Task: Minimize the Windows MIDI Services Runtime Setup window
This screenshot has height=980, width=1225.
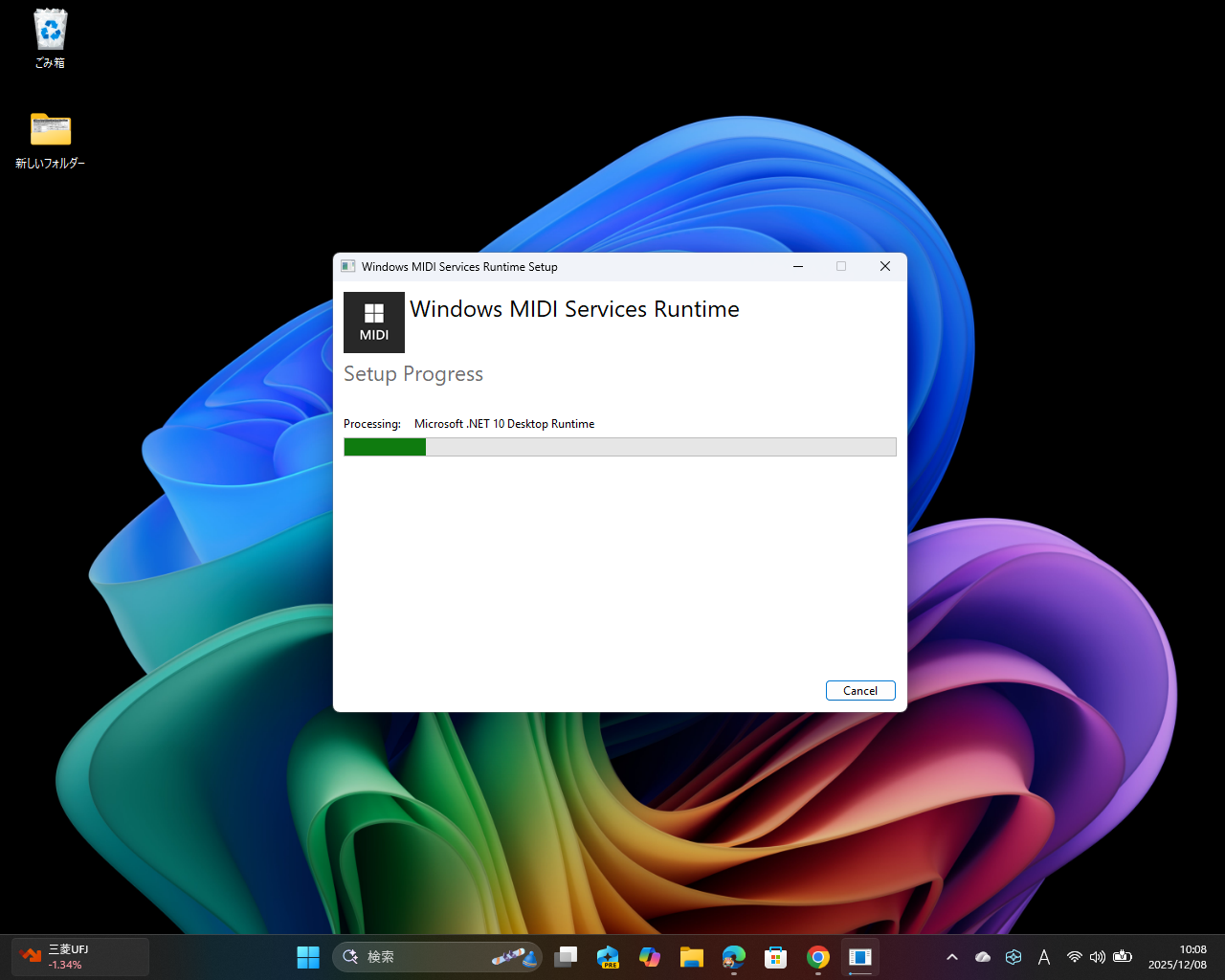Action: click(798, 267)
